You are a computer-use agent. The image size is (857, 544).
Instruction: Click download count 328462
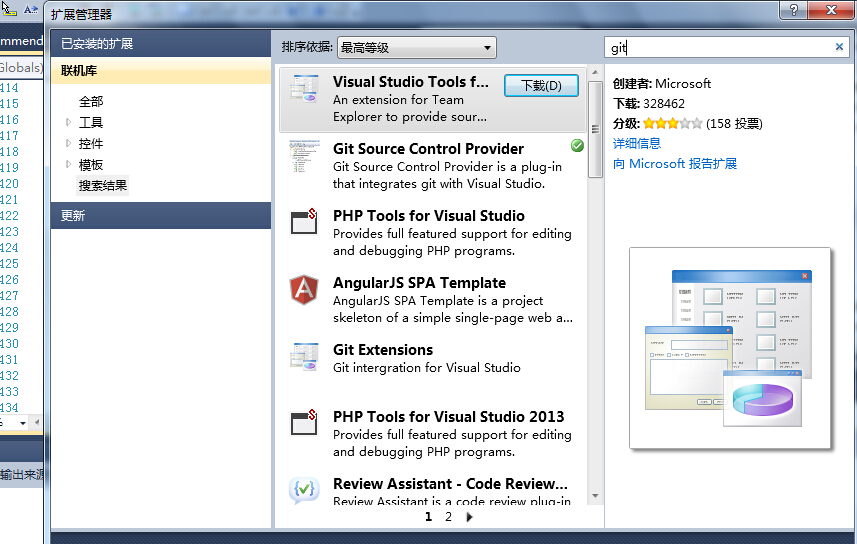click(664, 103)
